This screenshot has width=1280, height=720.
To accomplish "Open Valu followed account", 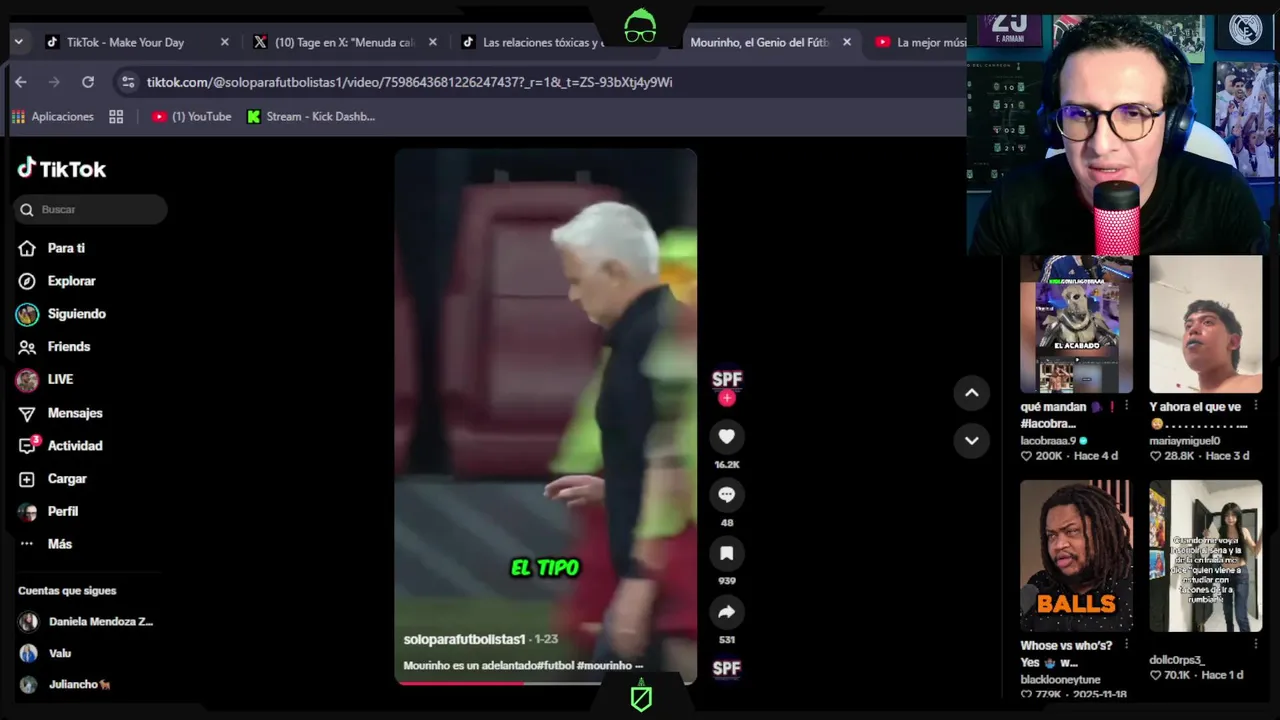I will pos(46,653).
